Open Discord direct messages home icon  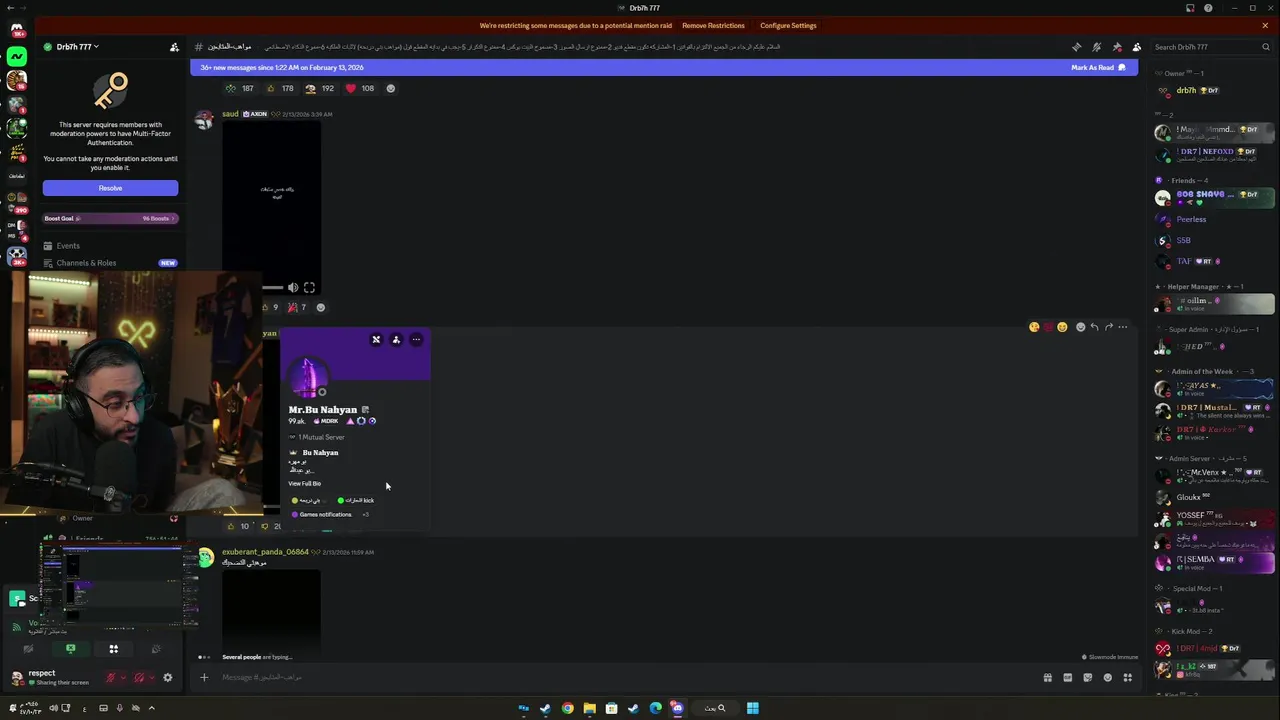pos(17,29)
